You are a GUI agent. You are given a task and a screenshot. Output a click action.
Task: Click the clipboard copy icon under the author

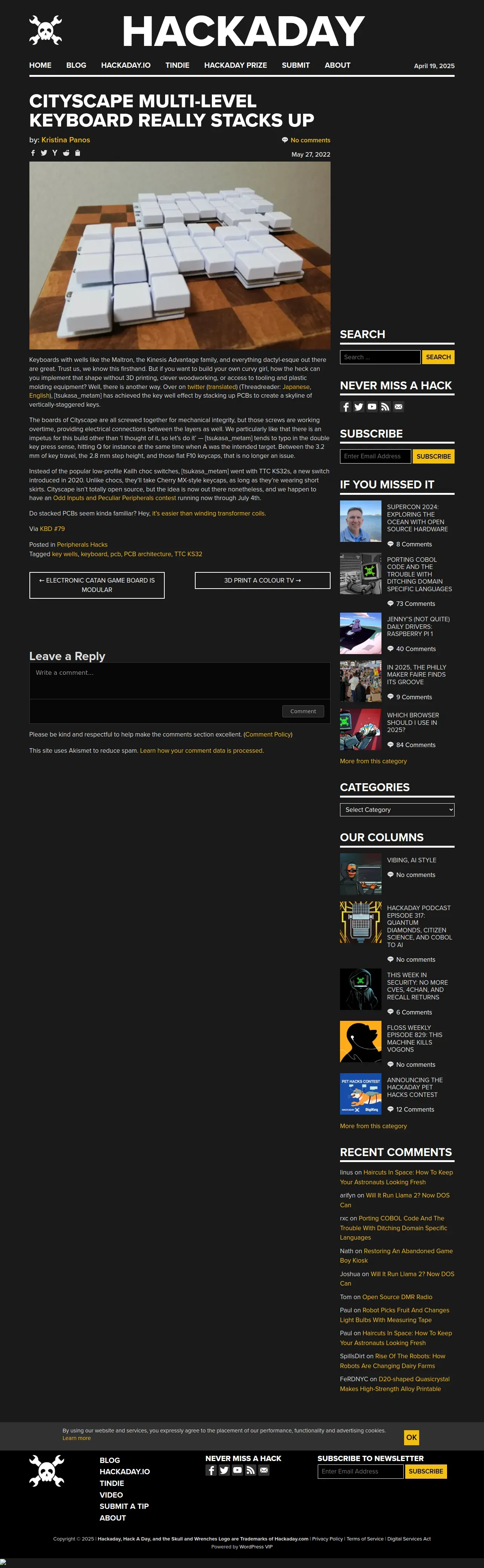tap(77, 153)
